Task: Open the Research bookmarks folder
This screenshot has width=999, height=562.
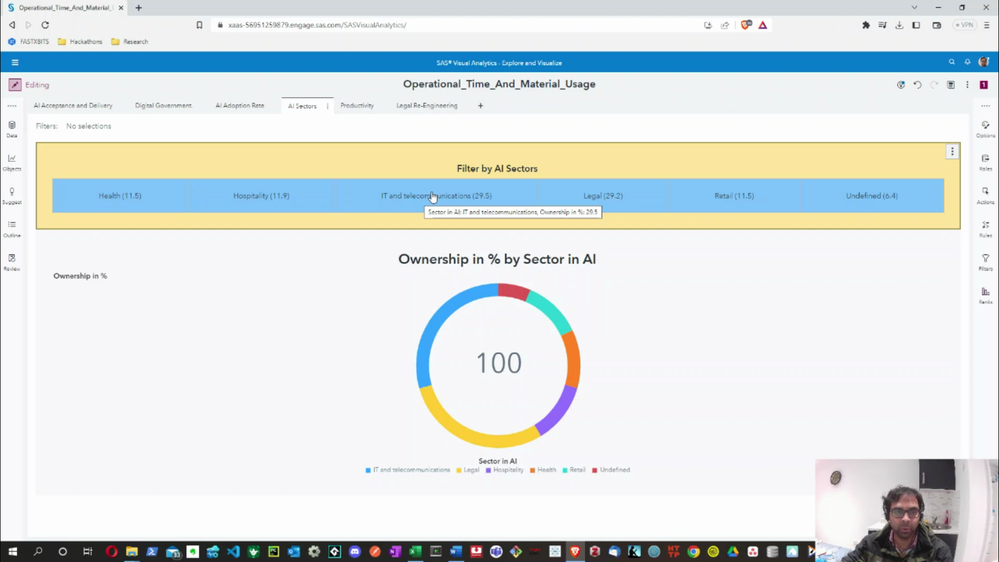Action: (x=129, y=41)
